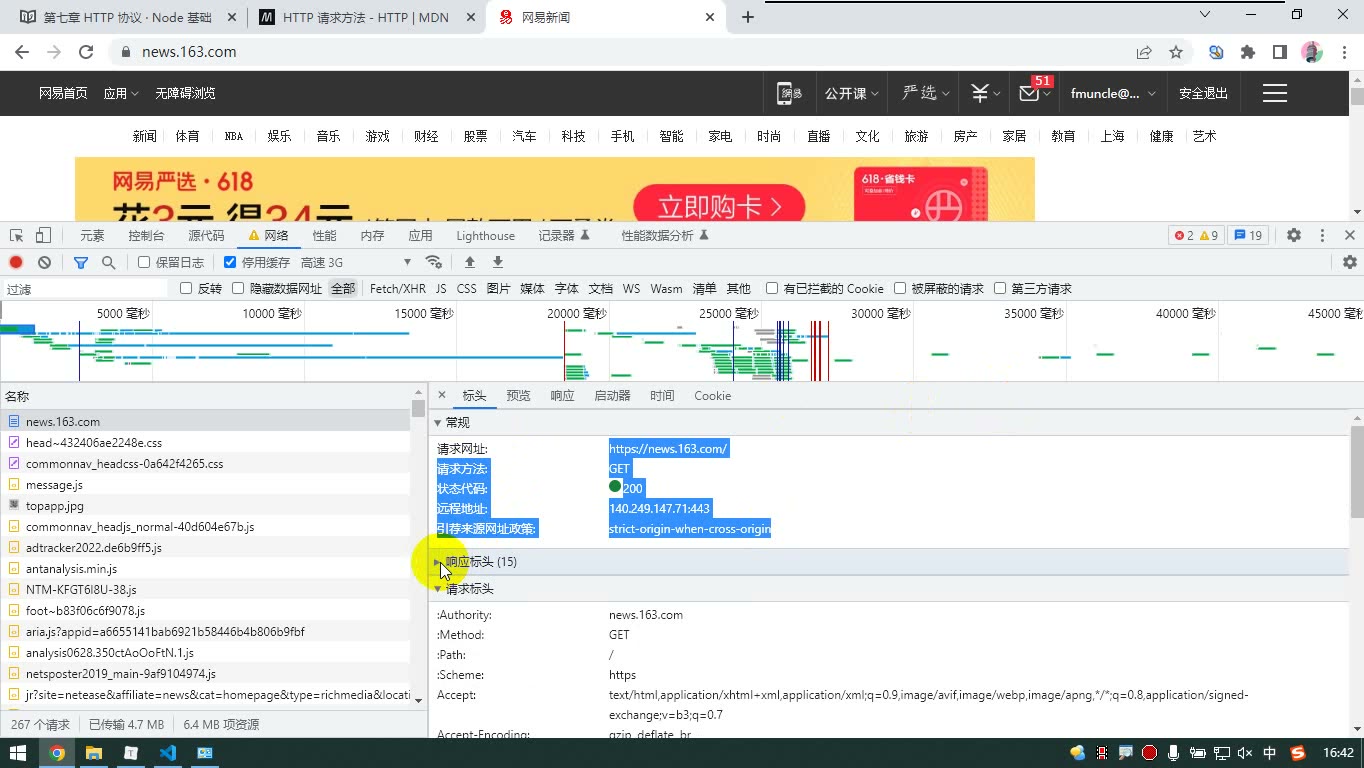
Task: Open the throttling 高速 3G dropdown
Action: click(x=356, y=262)
